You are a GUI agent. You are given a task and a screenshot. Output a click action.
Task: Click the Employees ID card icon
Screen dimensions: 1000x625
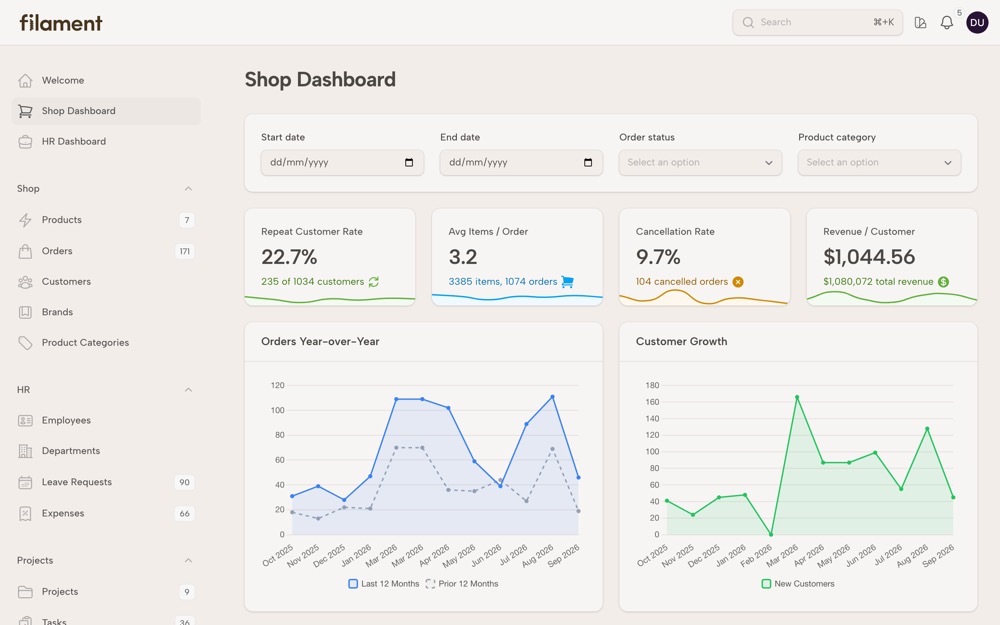(x=25, y=420)
